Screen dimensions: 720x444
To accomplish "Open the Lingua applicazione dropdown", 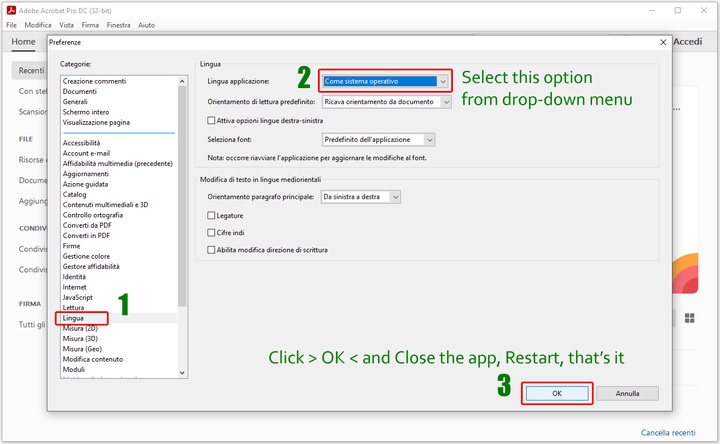I will point(385,81).
